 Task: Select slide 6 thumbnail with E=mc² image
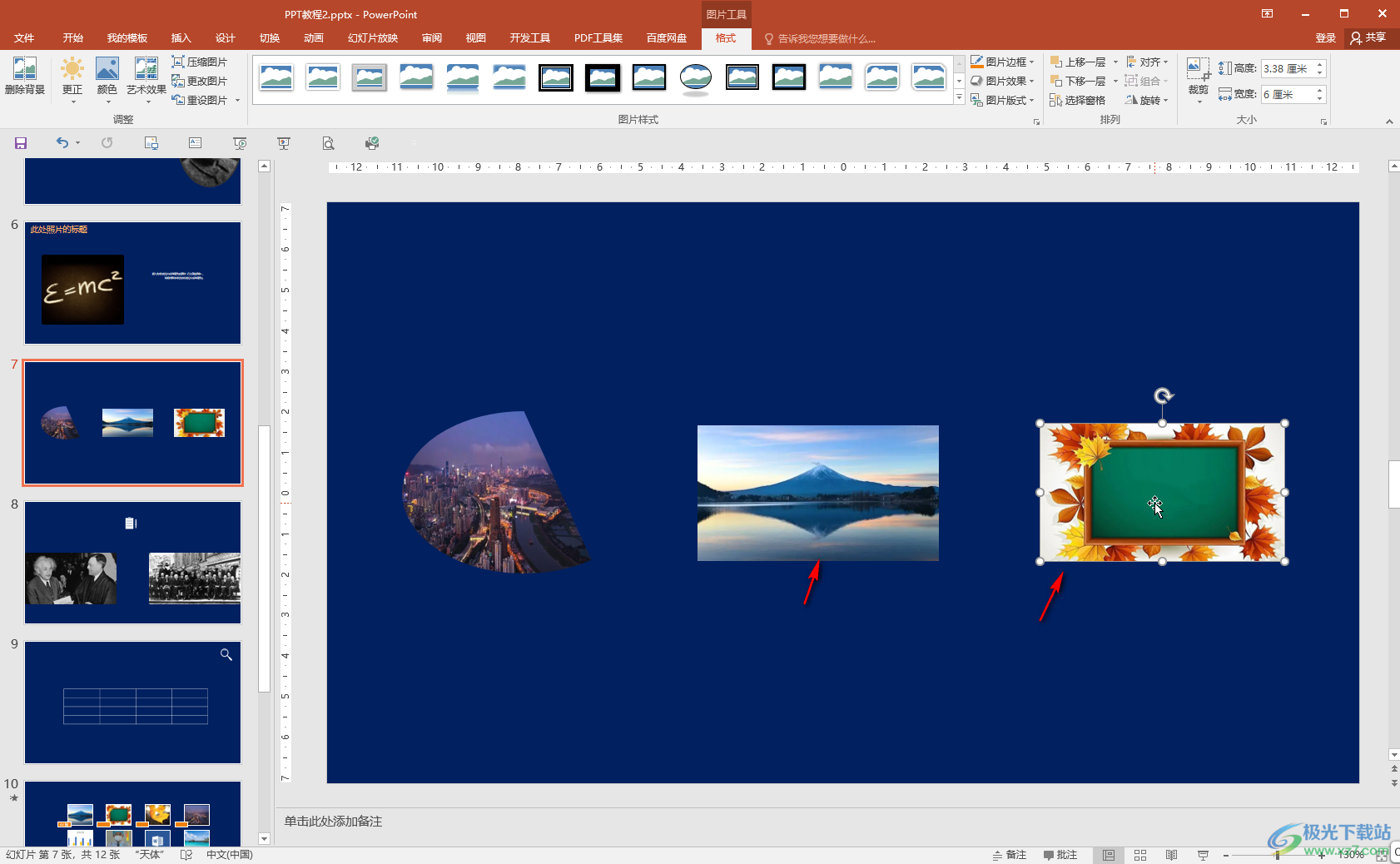132,283
